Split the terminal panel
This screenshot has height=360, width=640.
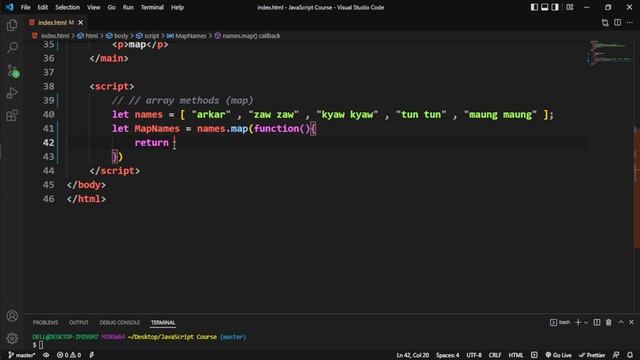(597, 322)
